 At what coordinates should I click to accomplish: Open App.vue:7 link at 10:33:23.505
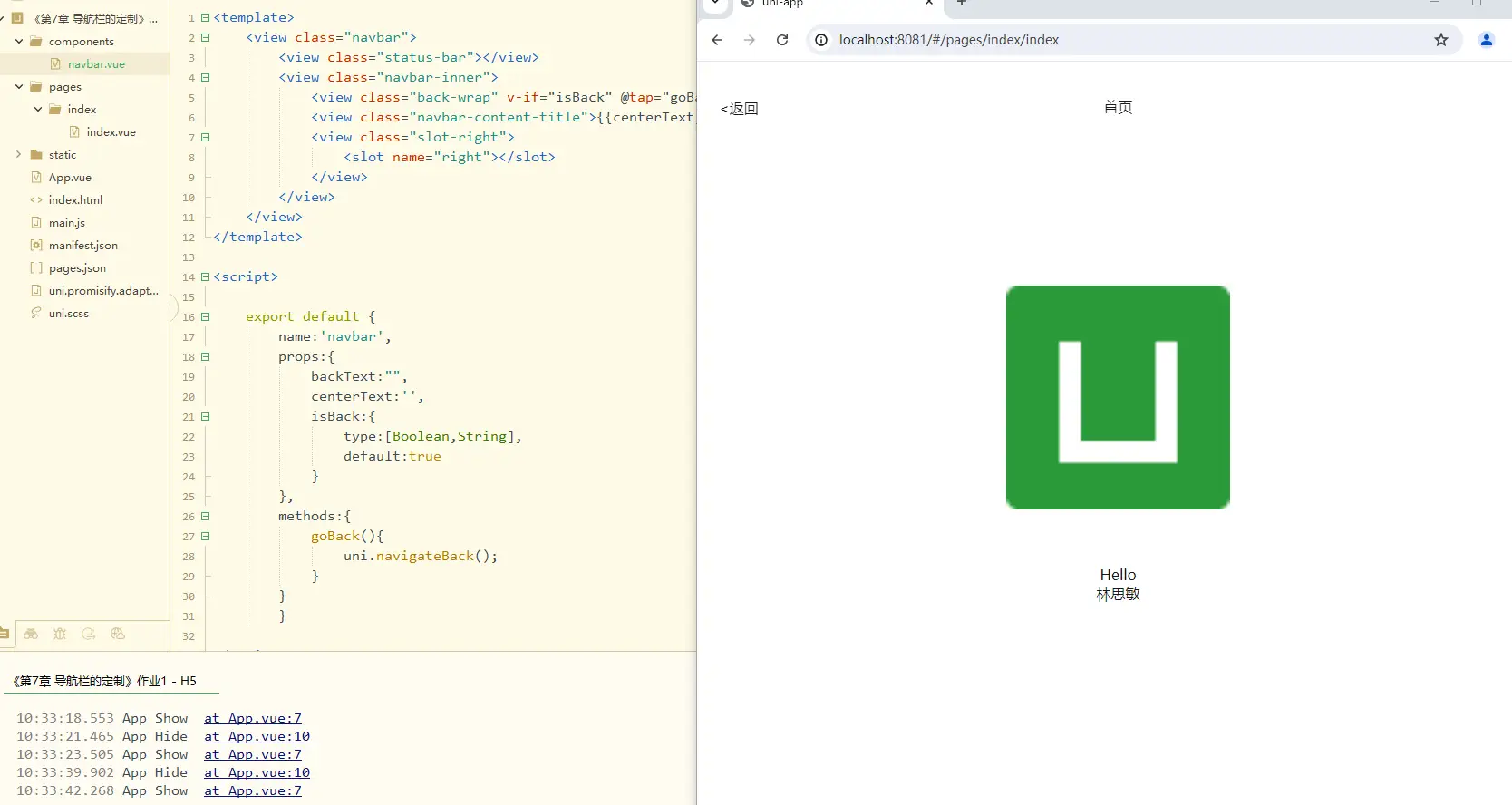tap(253, 754)
